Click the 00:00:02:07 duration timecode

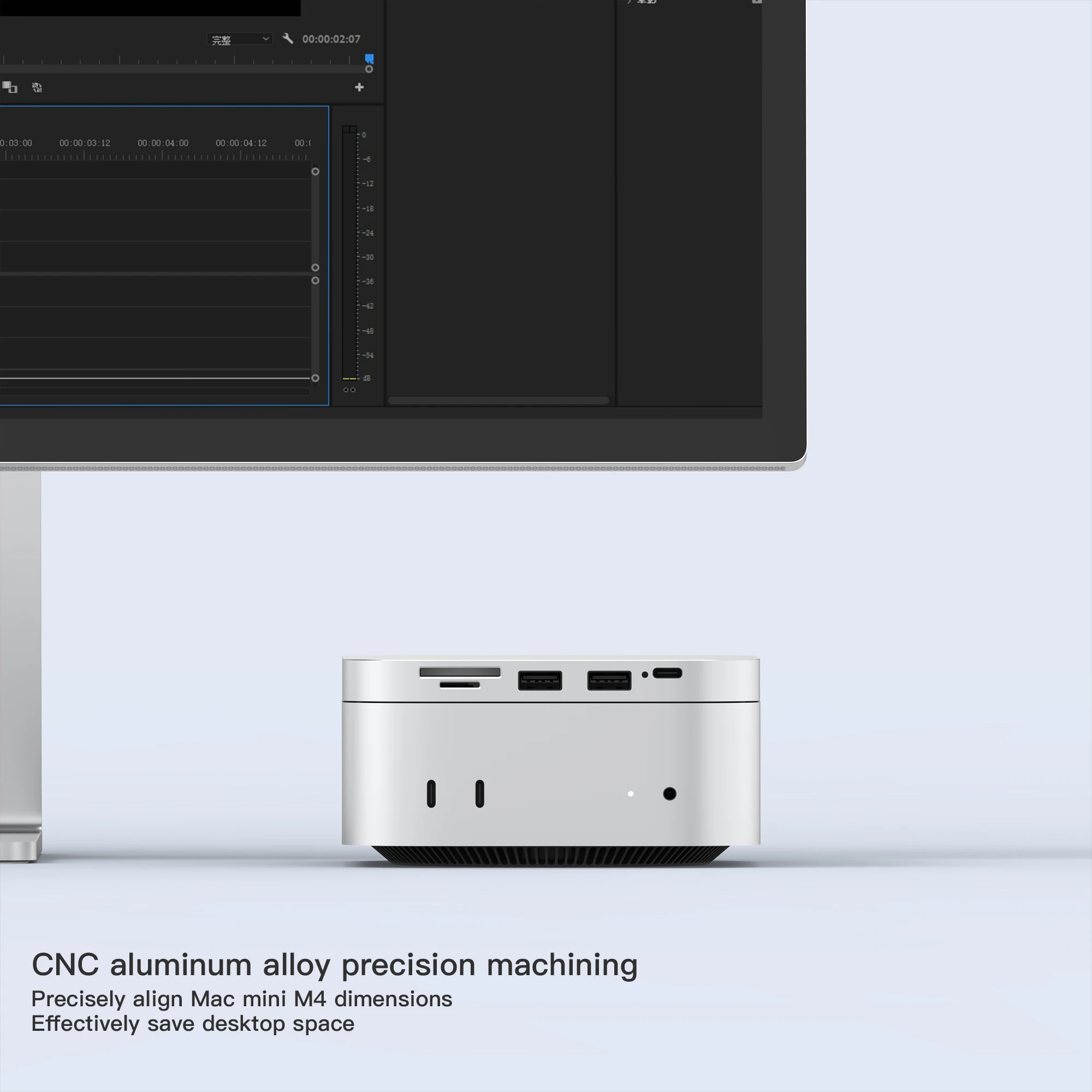[x=331, y=39]
